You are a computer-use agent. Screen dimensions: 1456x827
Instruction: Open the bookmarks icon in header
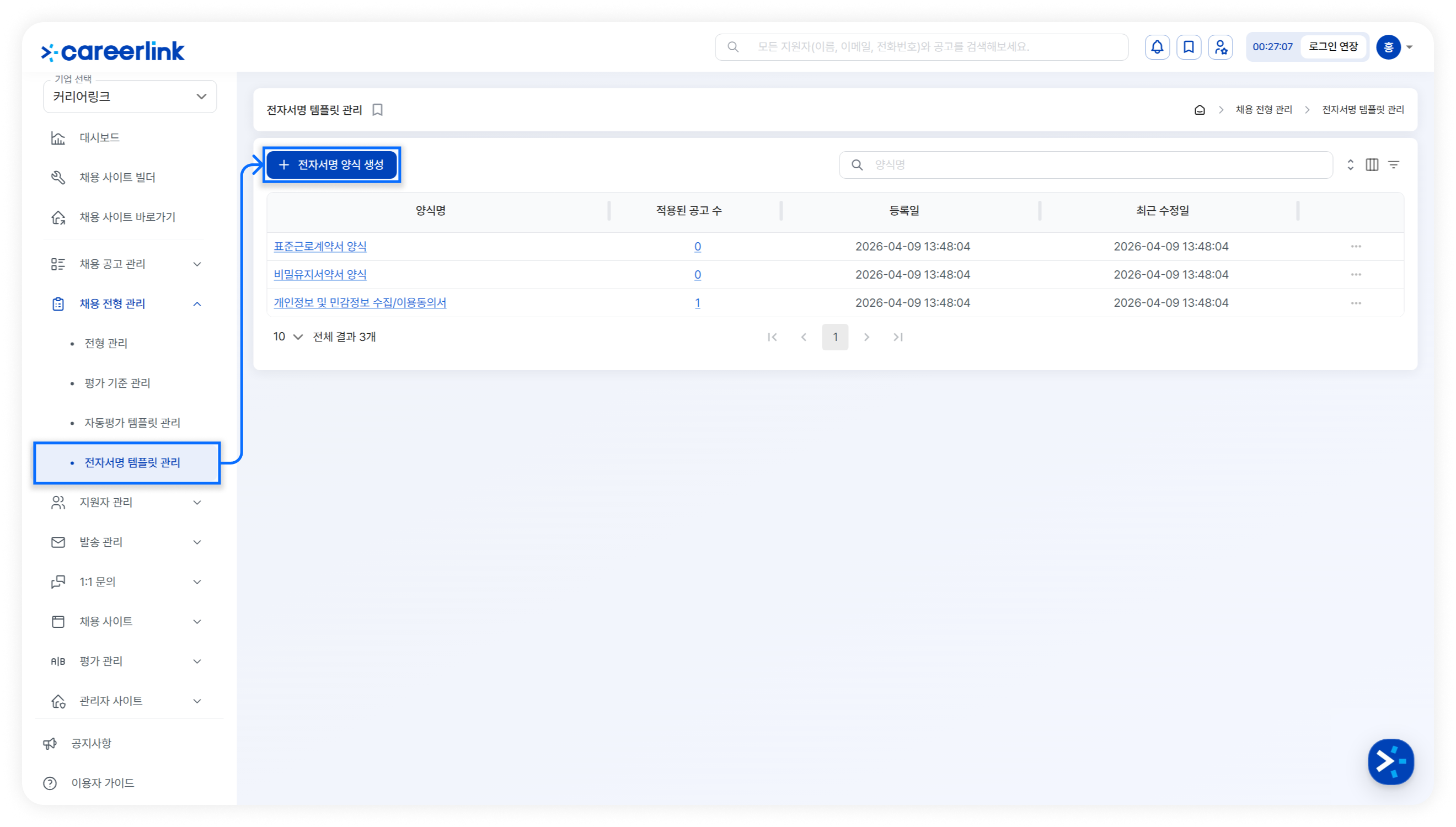tap(1189, 47)
